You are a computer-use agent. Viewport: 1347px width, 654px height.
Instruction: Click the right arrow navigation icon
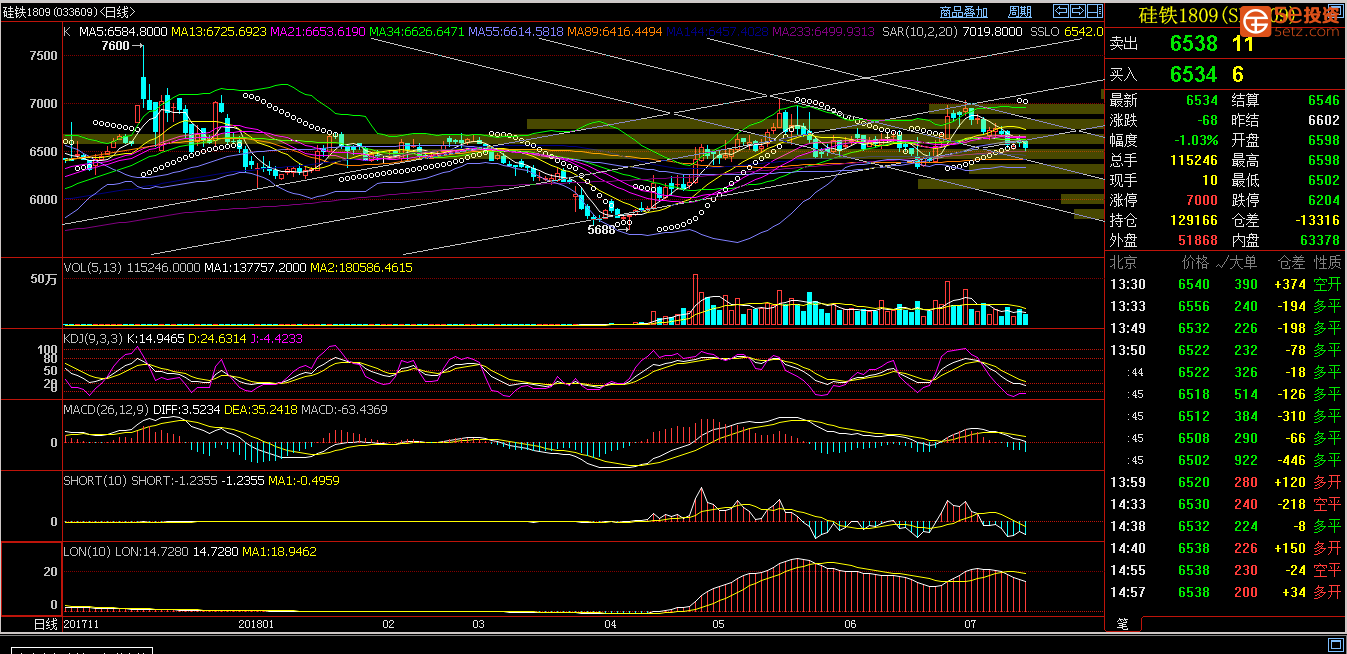(x=1077, y=11)
